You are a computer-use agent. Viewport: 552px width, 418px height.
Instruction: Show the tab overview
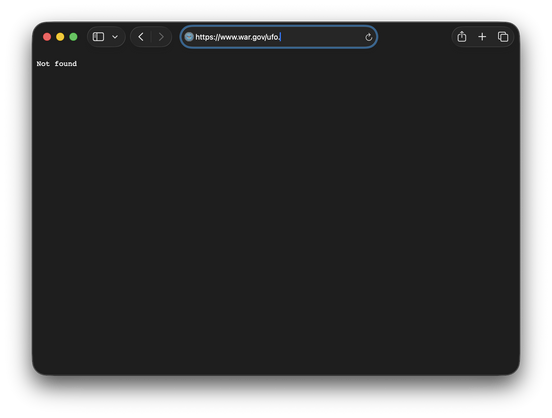(x=503, y=37)
